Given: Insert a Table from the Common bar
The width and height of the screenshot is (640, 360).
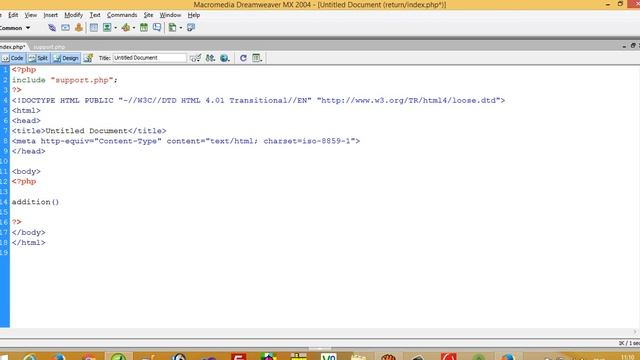Looking at the screenshot, I should click(x=93, y=28).
